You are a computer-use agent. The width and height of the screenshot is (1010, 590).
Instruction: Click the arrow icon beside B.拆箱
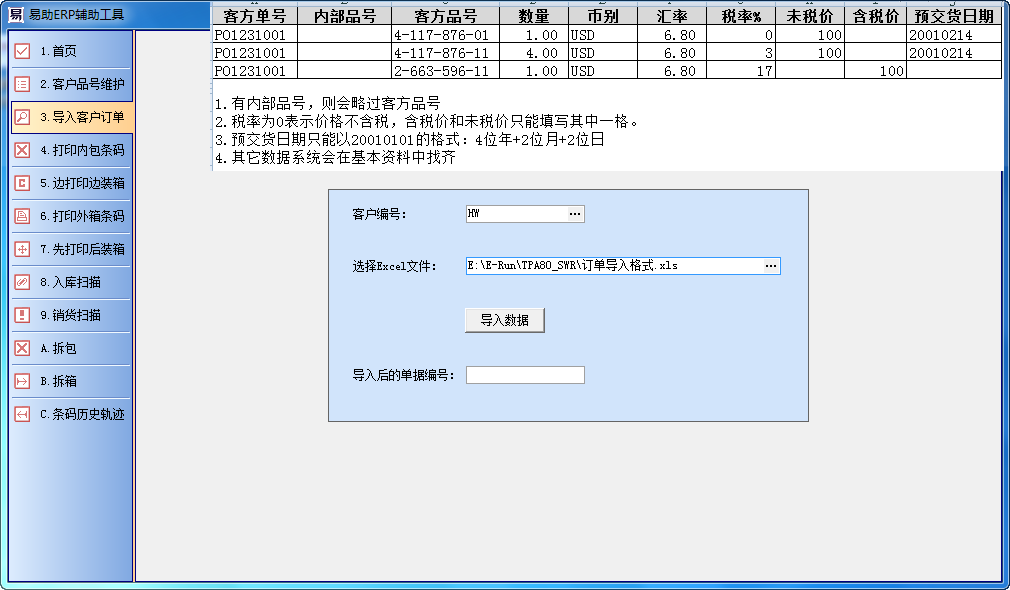pyautogui.click(x=22, y=381)
